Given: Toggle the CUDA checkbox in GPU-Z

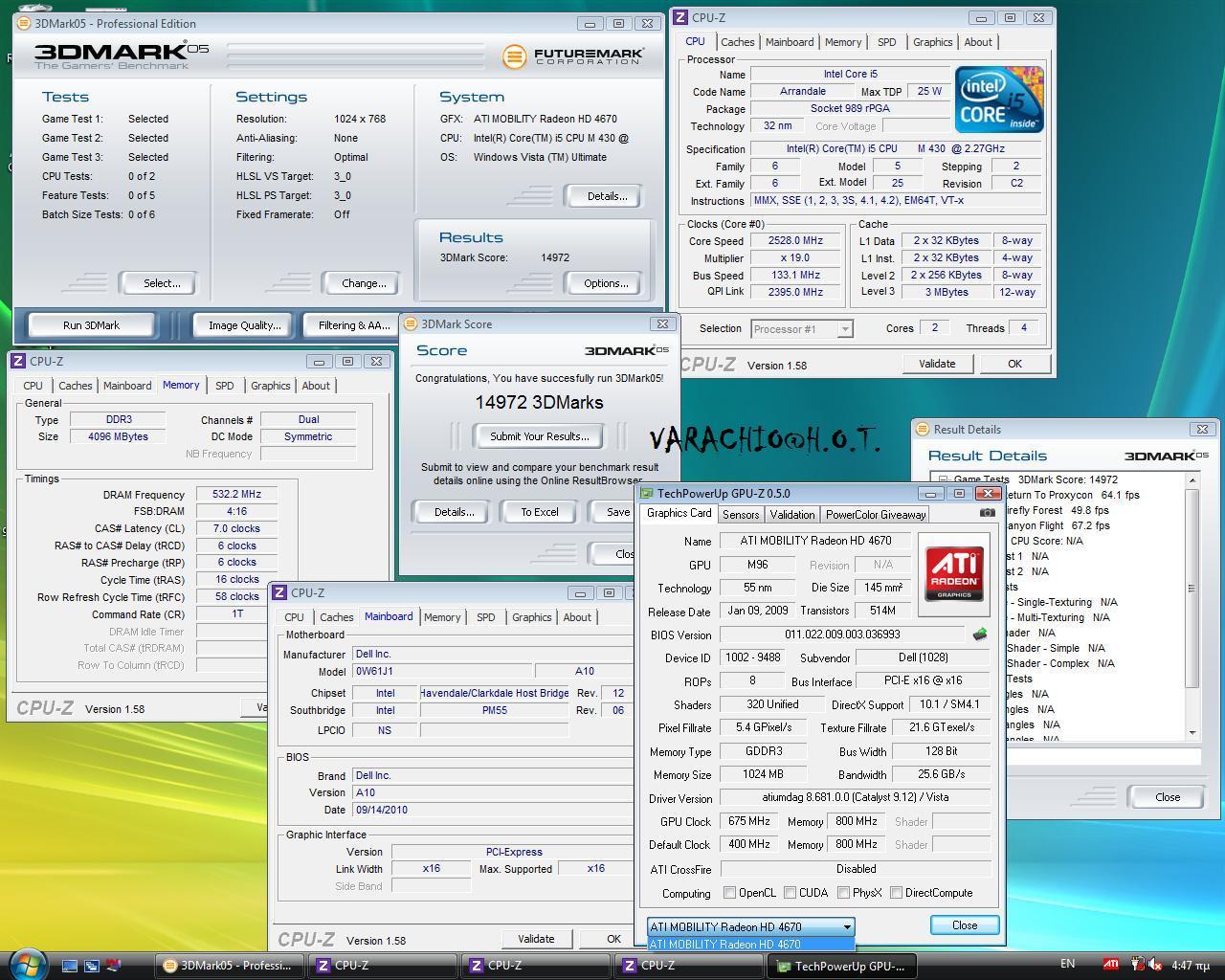Looking at the screenshot, I should pyautogui.click(x=790, y=893).
